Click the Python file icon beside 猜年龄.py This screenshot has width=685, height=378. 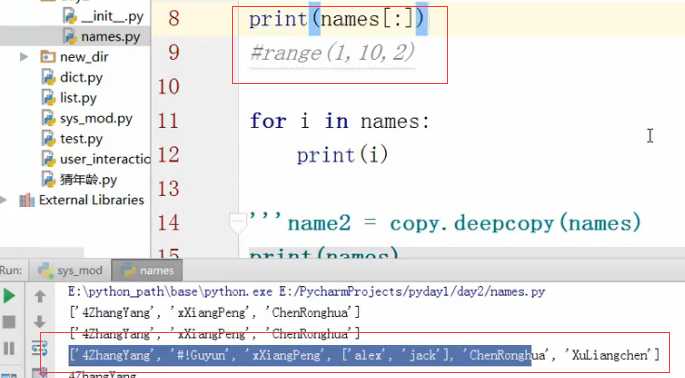[x=48, y=180]
